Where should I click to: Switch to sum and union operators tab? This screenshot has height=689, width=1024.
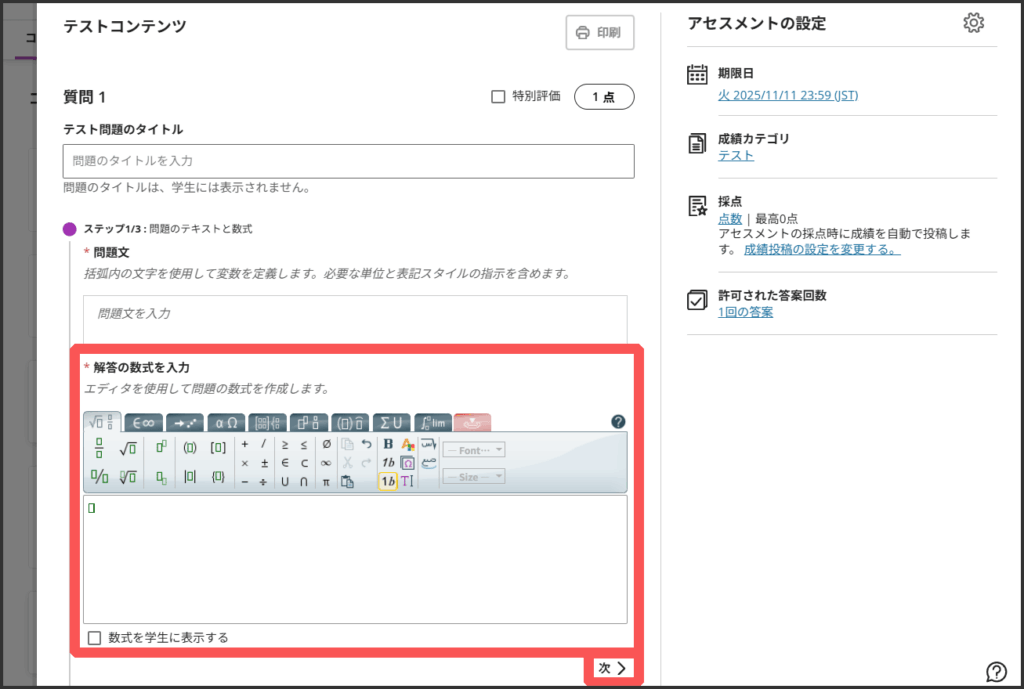391,422
